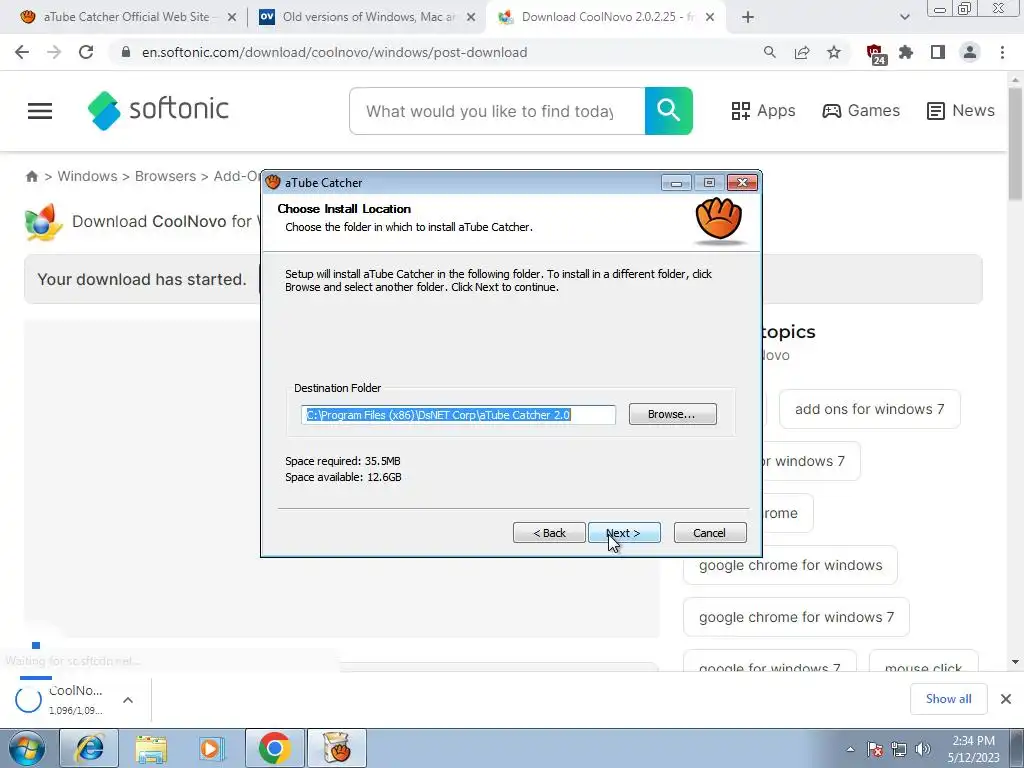The image size is (1024, 768).
Task: Open the Chrome three-dot menu
Action: (x=1002, y=52)
